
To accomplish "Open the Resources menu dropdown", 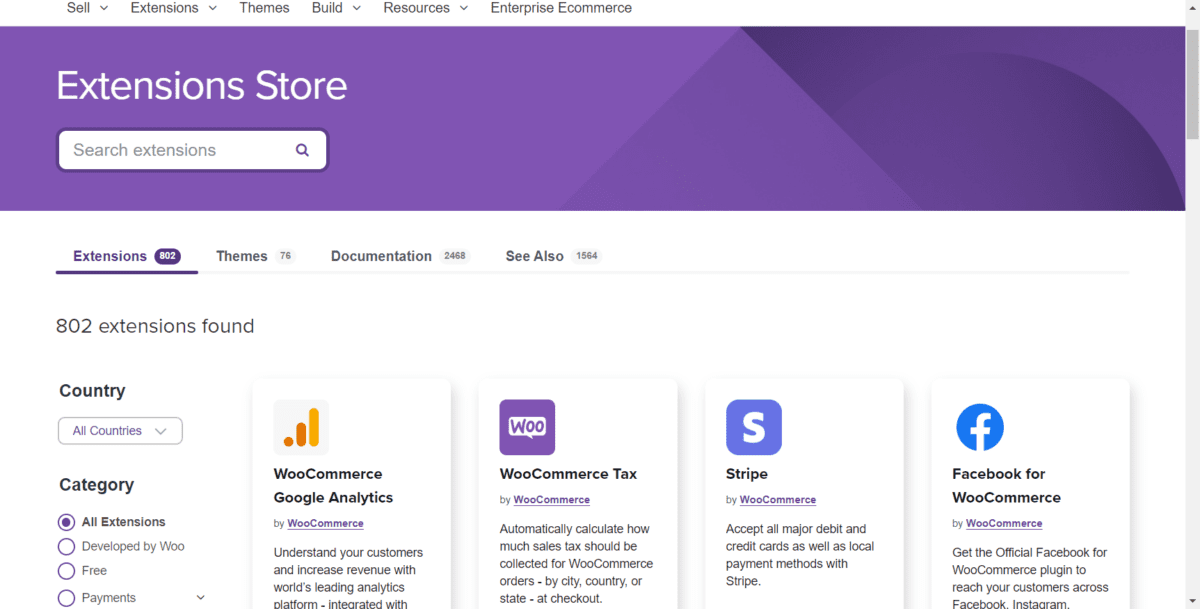I will point(426,8).
